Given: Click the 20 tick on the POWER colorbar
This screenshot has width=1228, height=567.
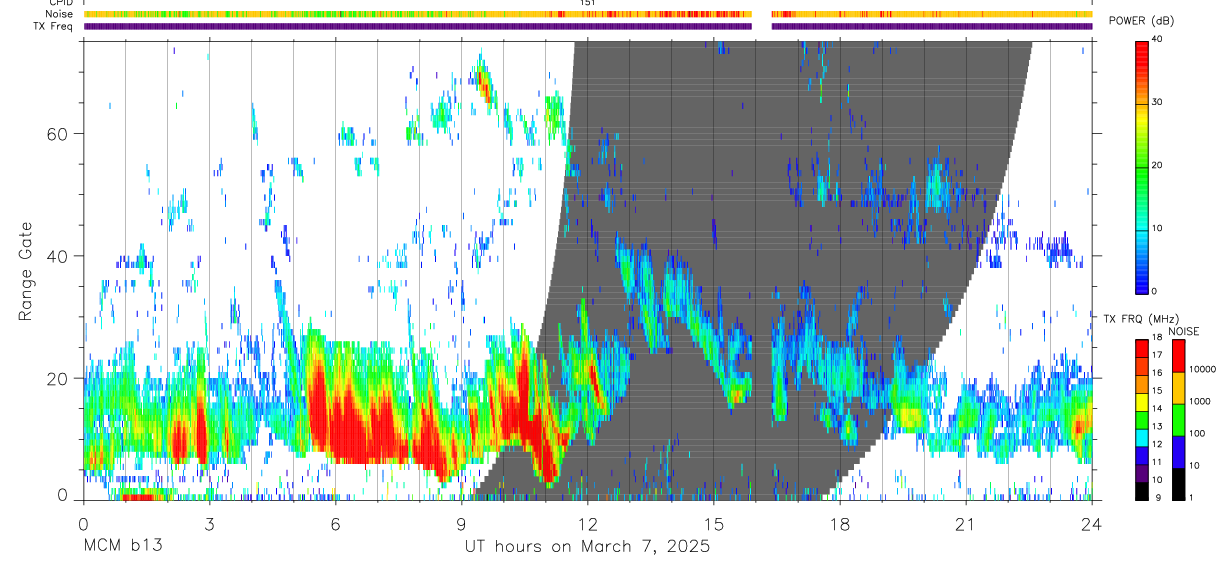Looking at the screenshot, I should pyautogui.click(x=1159, y=165).
